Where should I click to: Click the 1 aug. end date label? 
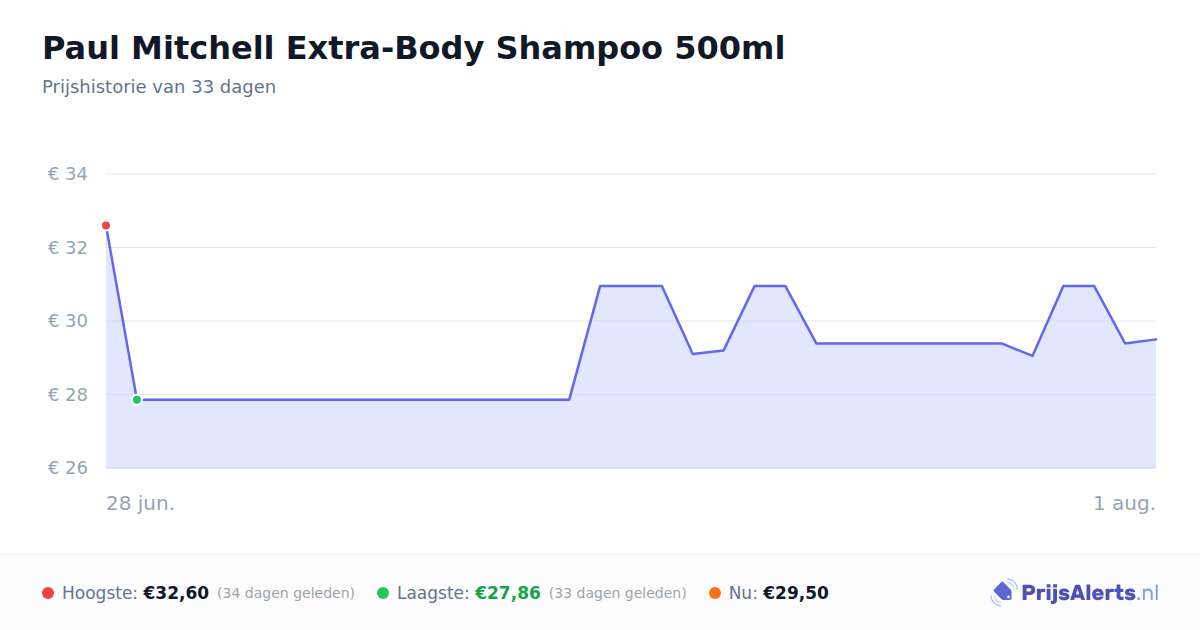(x=1124, y=503)
